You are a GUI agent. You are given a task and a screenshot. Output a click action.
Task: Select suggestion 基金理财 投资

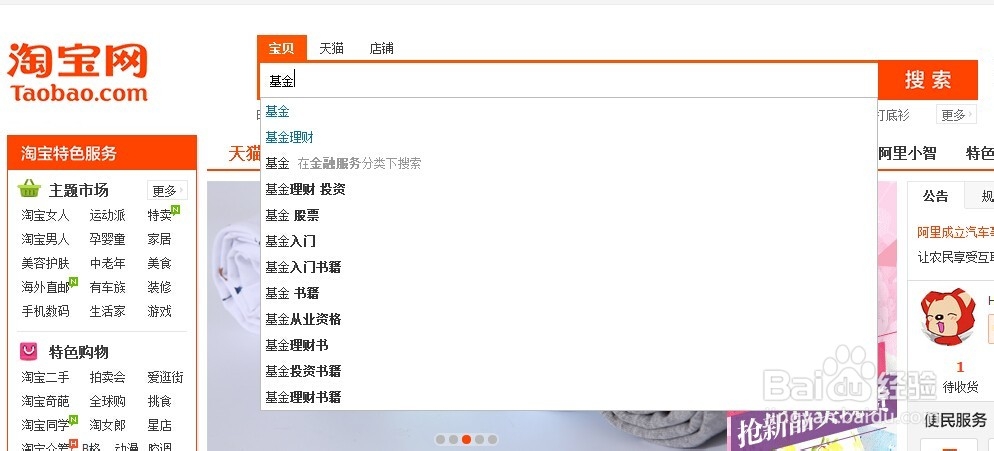point(569,190)
